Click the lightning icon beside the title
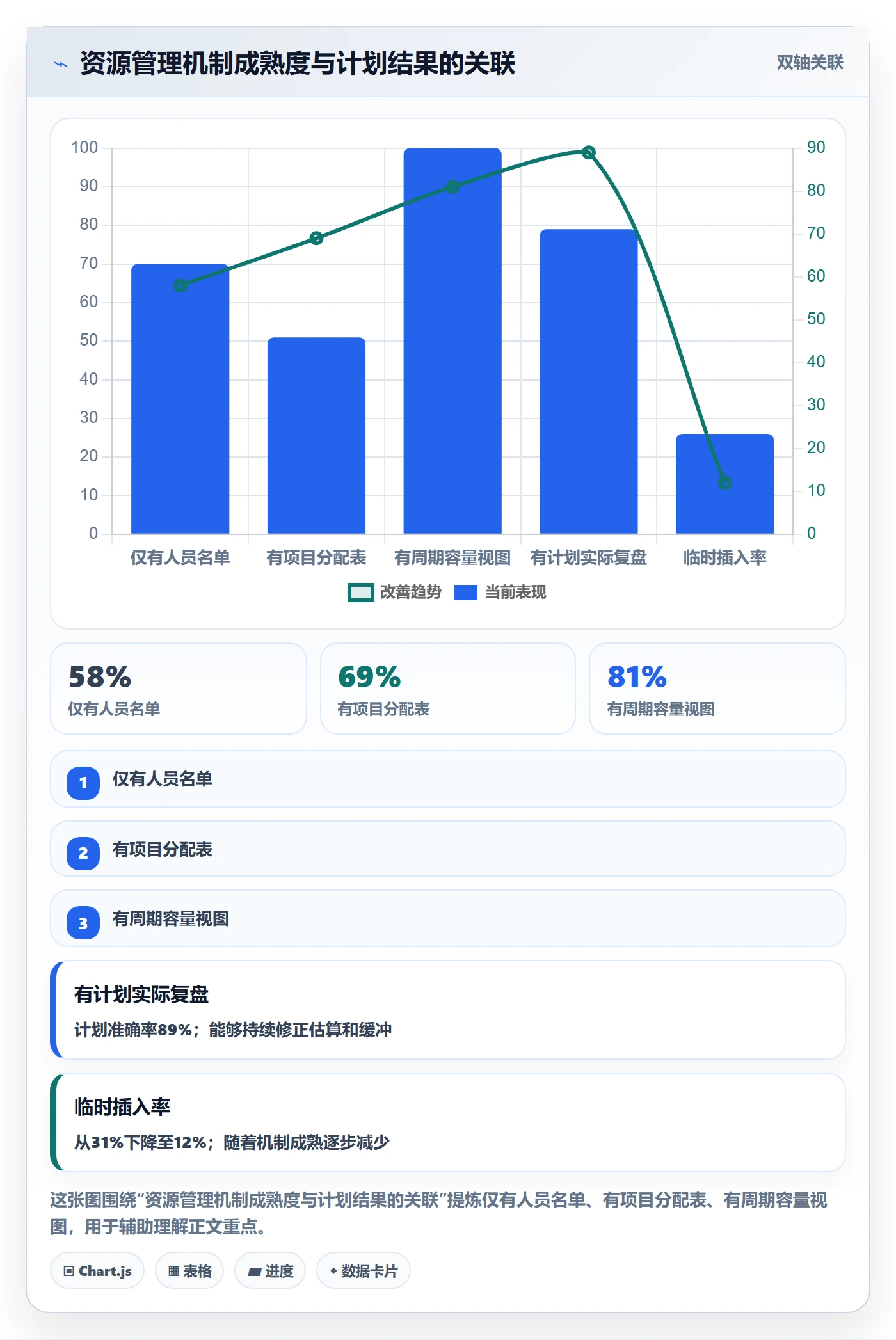The image size is (896, 1340). coord(61,64)
